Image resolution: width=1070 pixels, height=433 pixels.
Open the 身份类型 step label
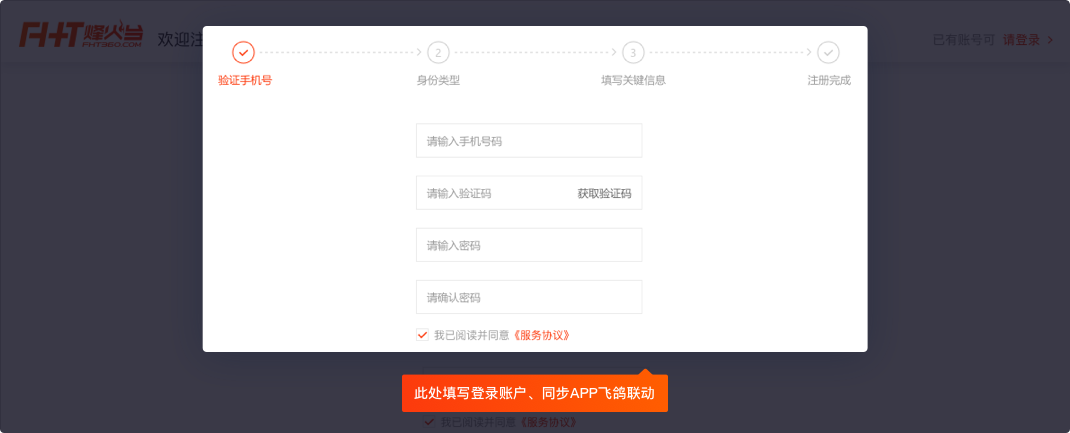pyautogui.click(x=438, y=80)
